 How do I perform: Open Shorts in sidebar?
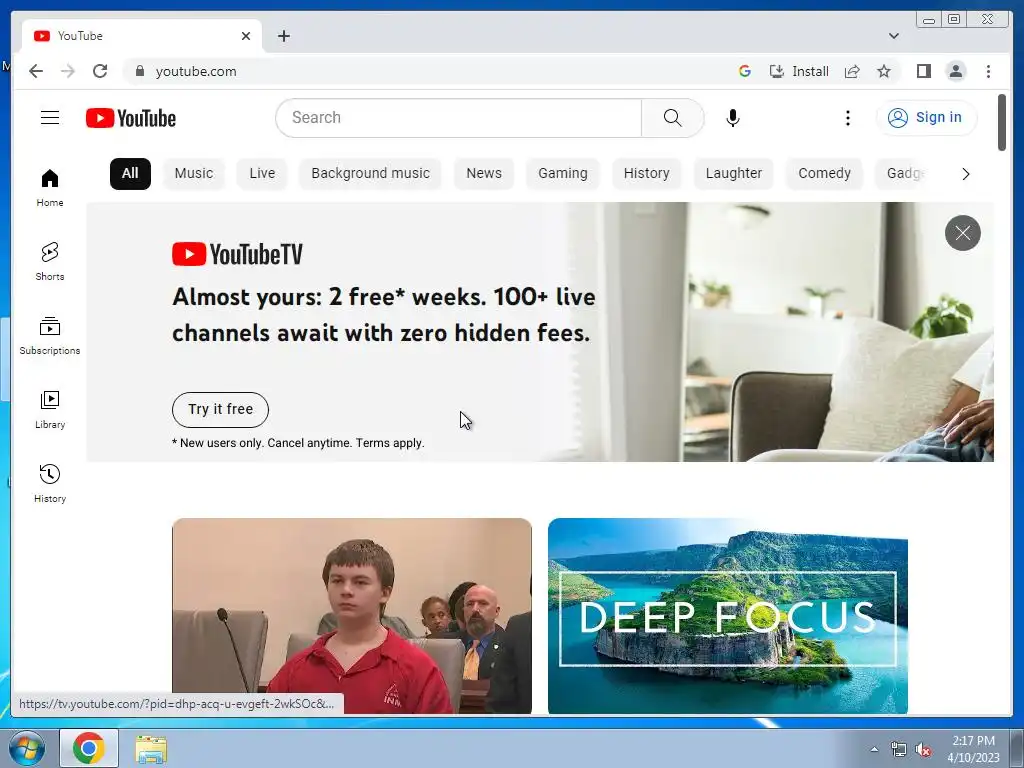50,261
